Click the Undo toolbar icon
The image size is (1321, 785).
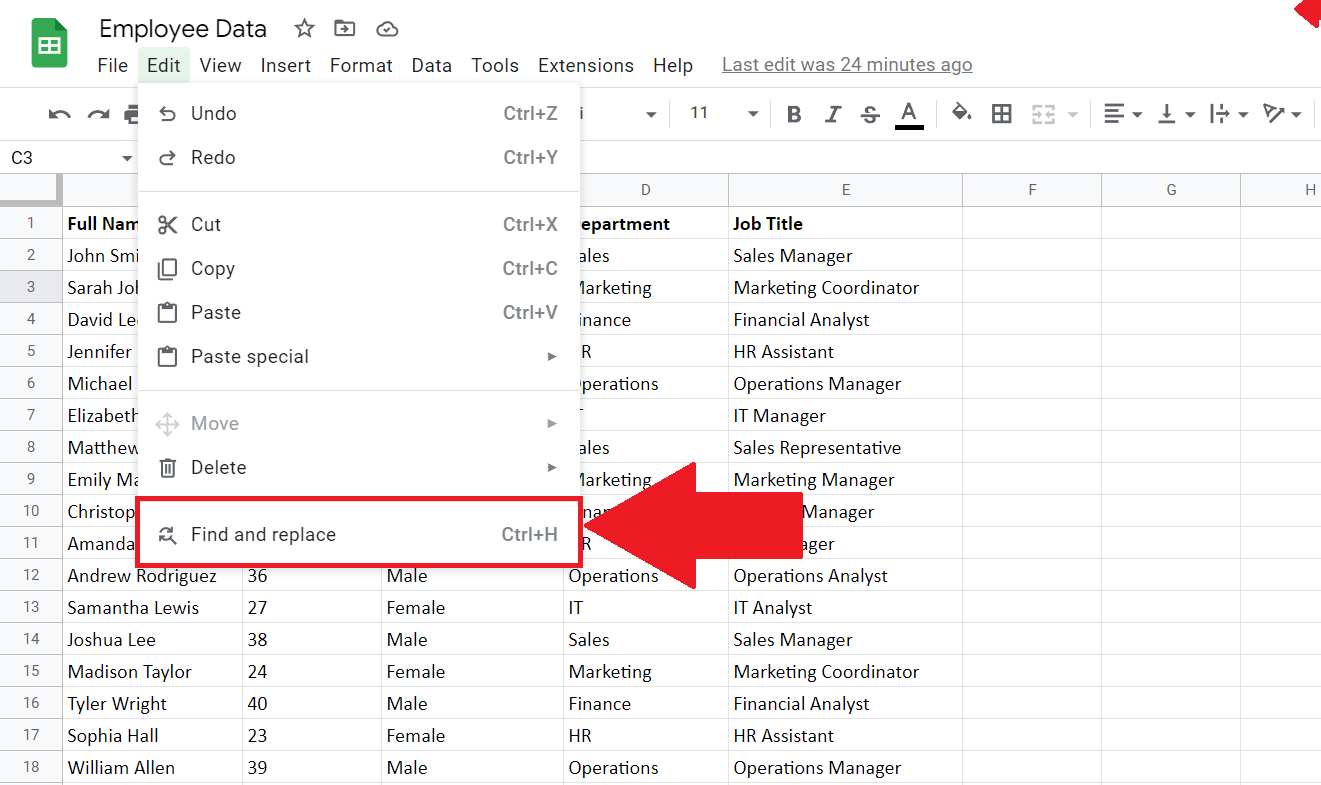[x=59, y=113]
